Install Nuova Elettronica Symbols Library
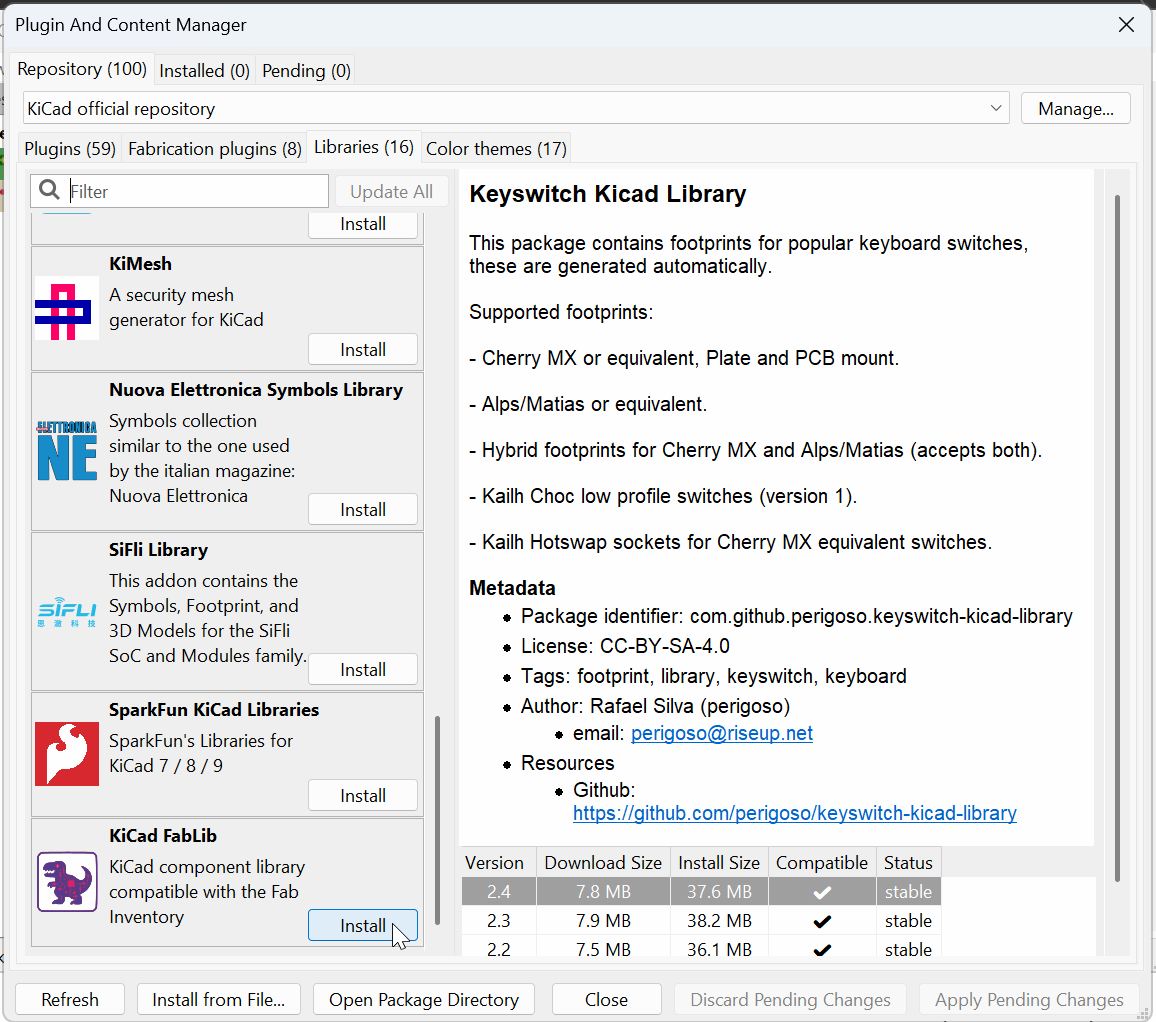 (363, 510)
